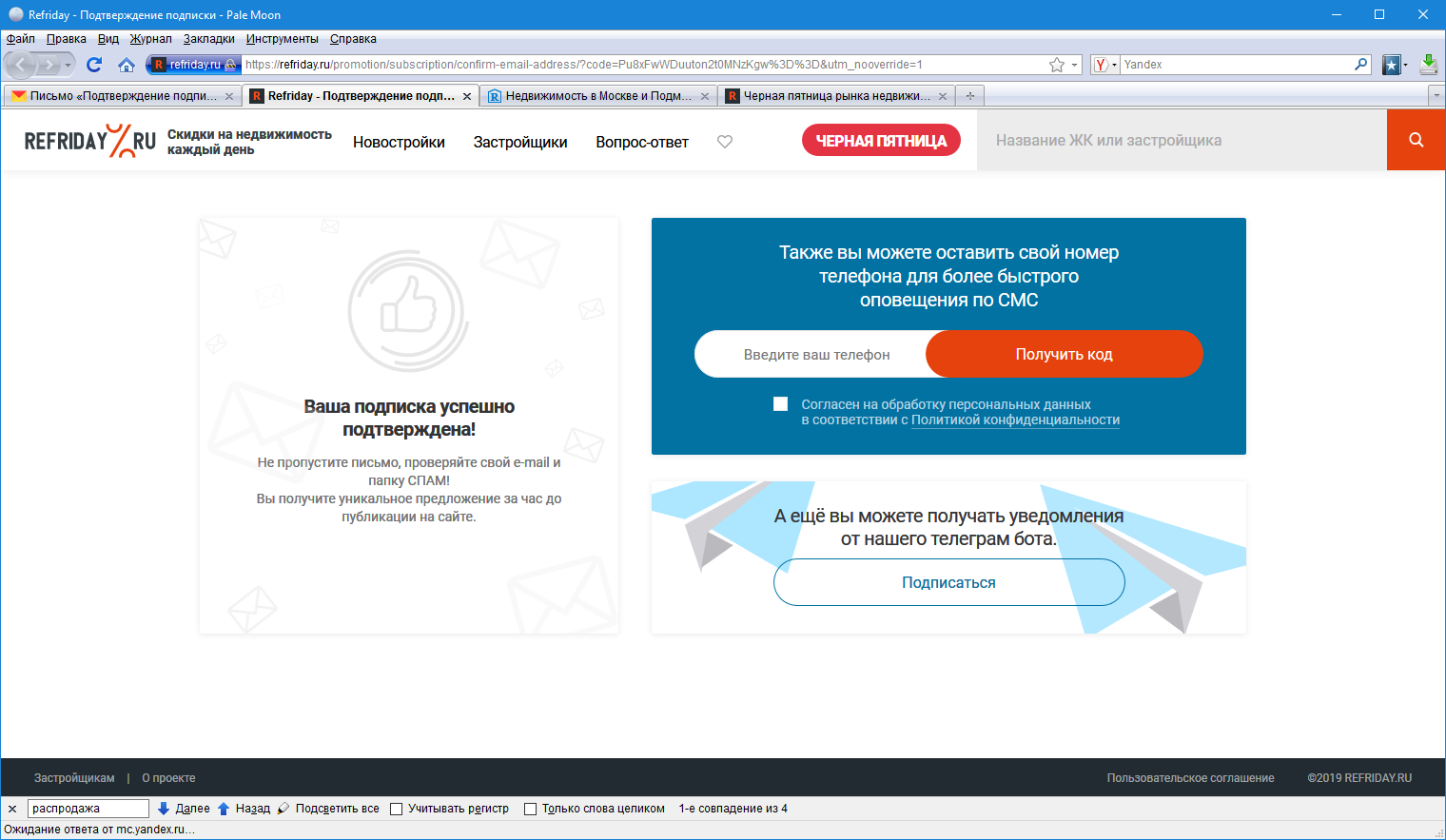Close the Черная пятница tab
1446x840 pixels.
[943, 96]
